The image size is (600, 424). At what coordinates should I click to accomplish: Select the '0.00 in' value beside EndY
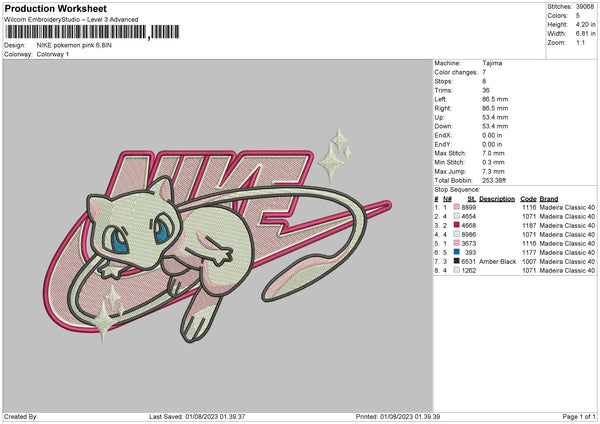click(x=492, y=144)
